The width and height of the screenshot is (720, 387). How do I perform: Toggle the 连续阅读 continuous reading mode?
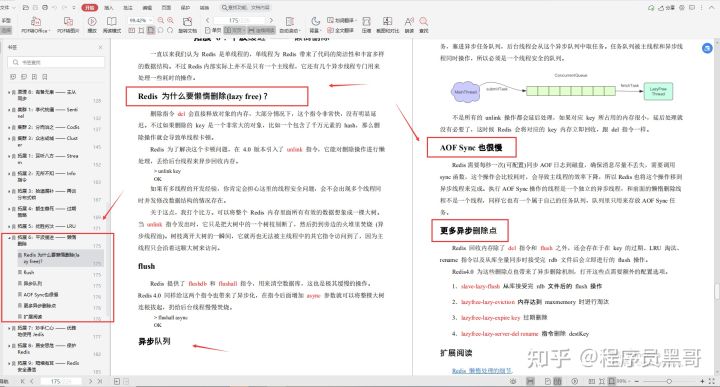[262, 30]
